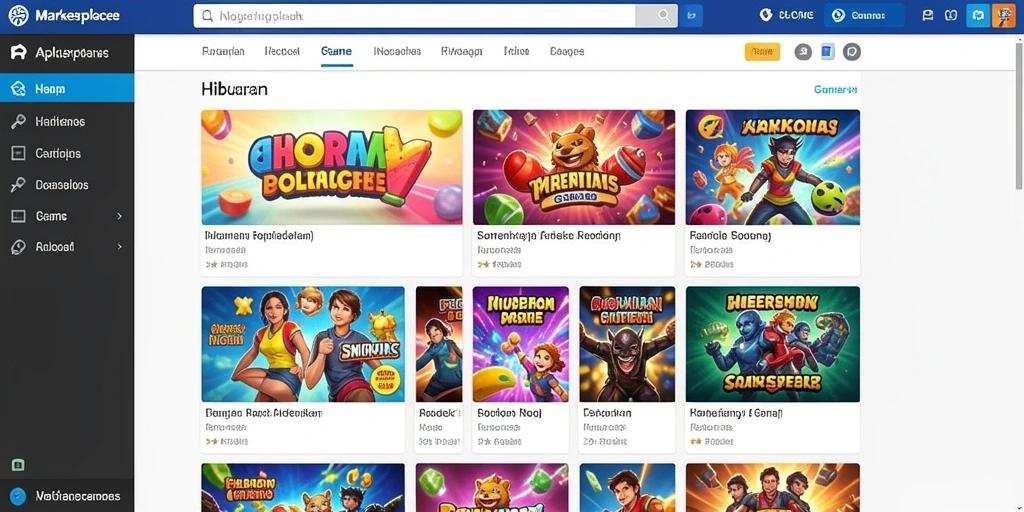Open the dark masked villain game thumbnail
Viewport: 1024px width, 512px height.
tap(627, 344)
